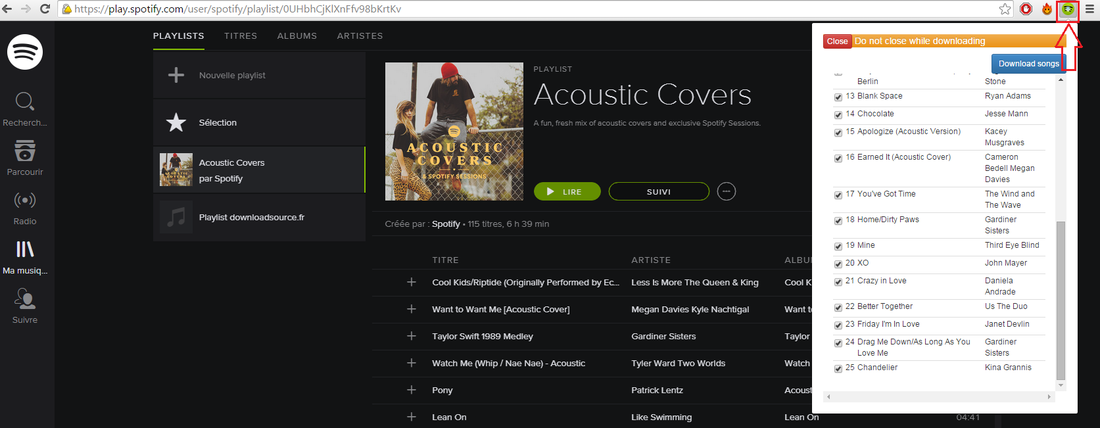The image size is (1100, 428).
Task: Click the Acoustic Covers album artwork
Action: [x=454, y=132]
